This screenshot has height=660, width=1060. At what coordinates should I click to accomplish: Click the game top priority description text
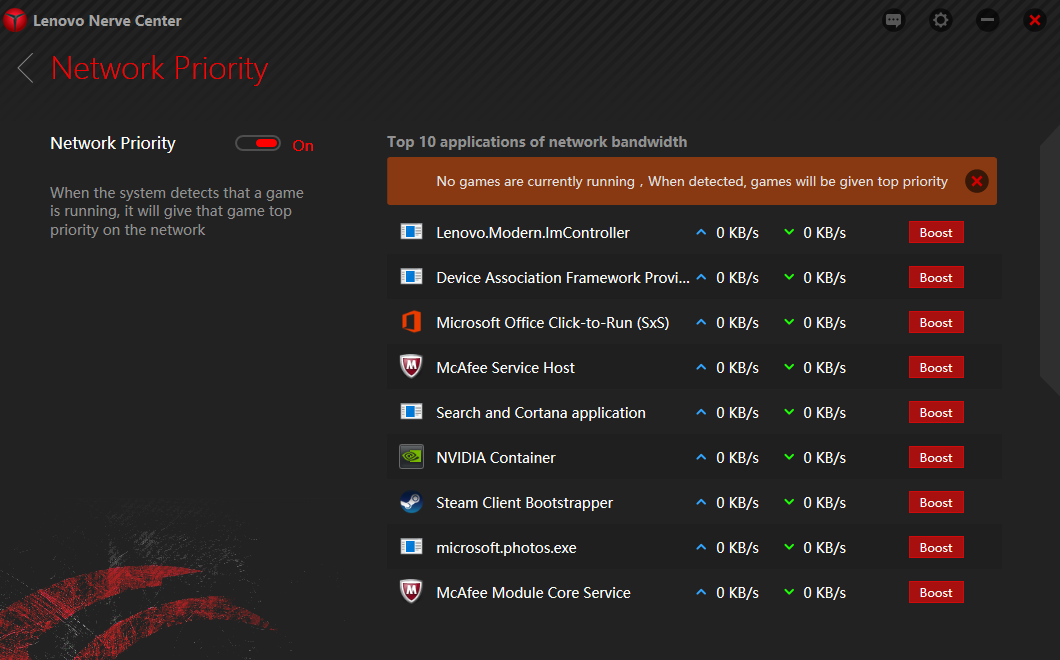click(x=177, y=211)
